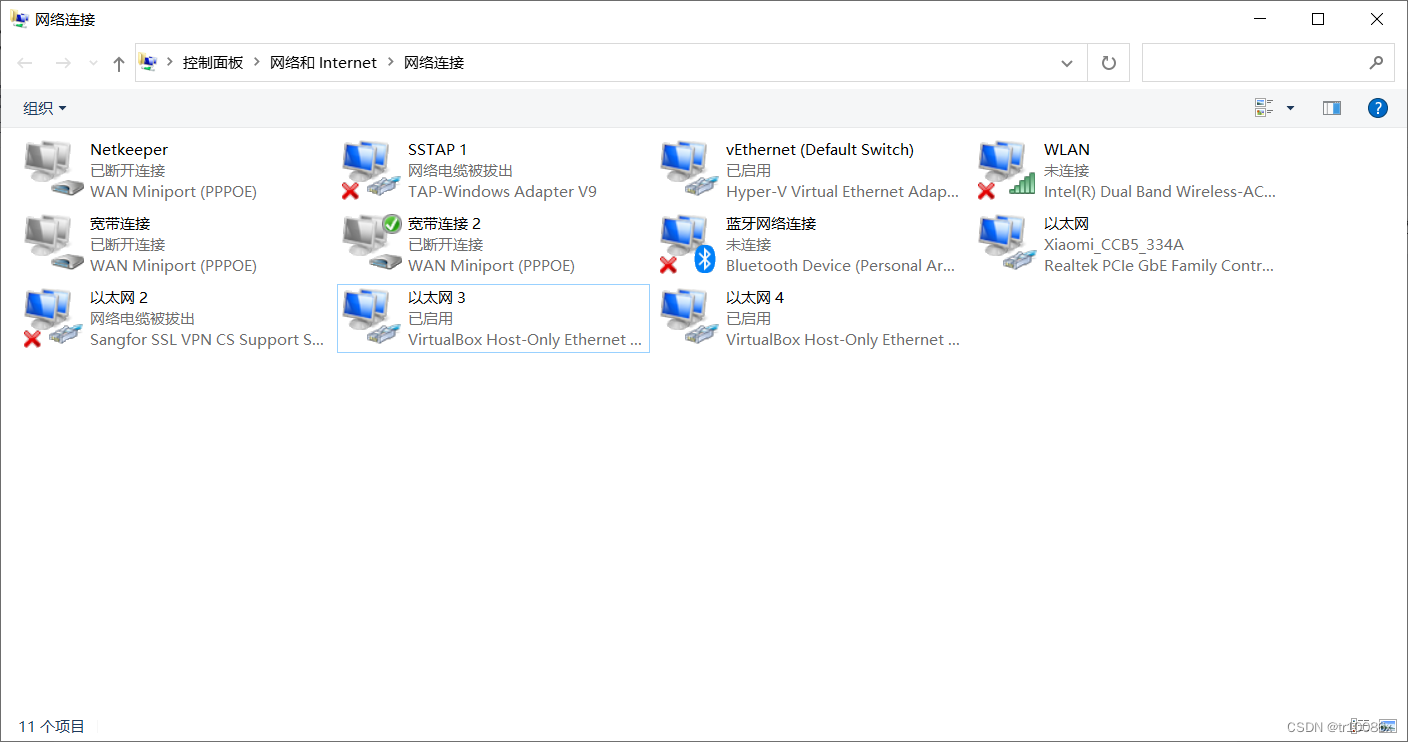The width and height of the screenshot is (1408, 742).
Task: Click the Help question mark icon
Action: coord(1377,108)
